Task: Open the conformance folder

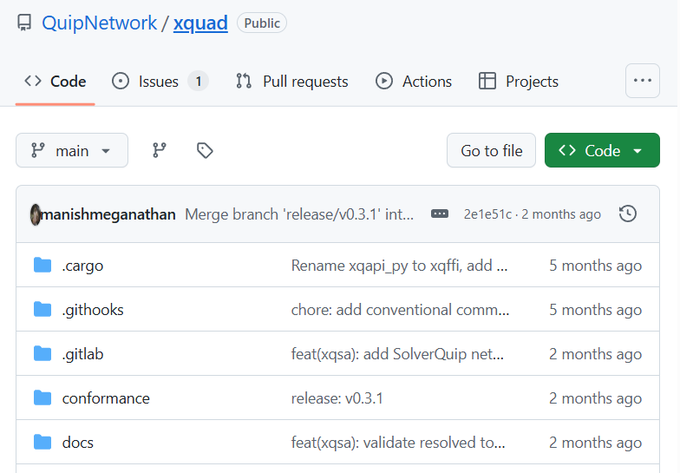Action: coord(106,398)
